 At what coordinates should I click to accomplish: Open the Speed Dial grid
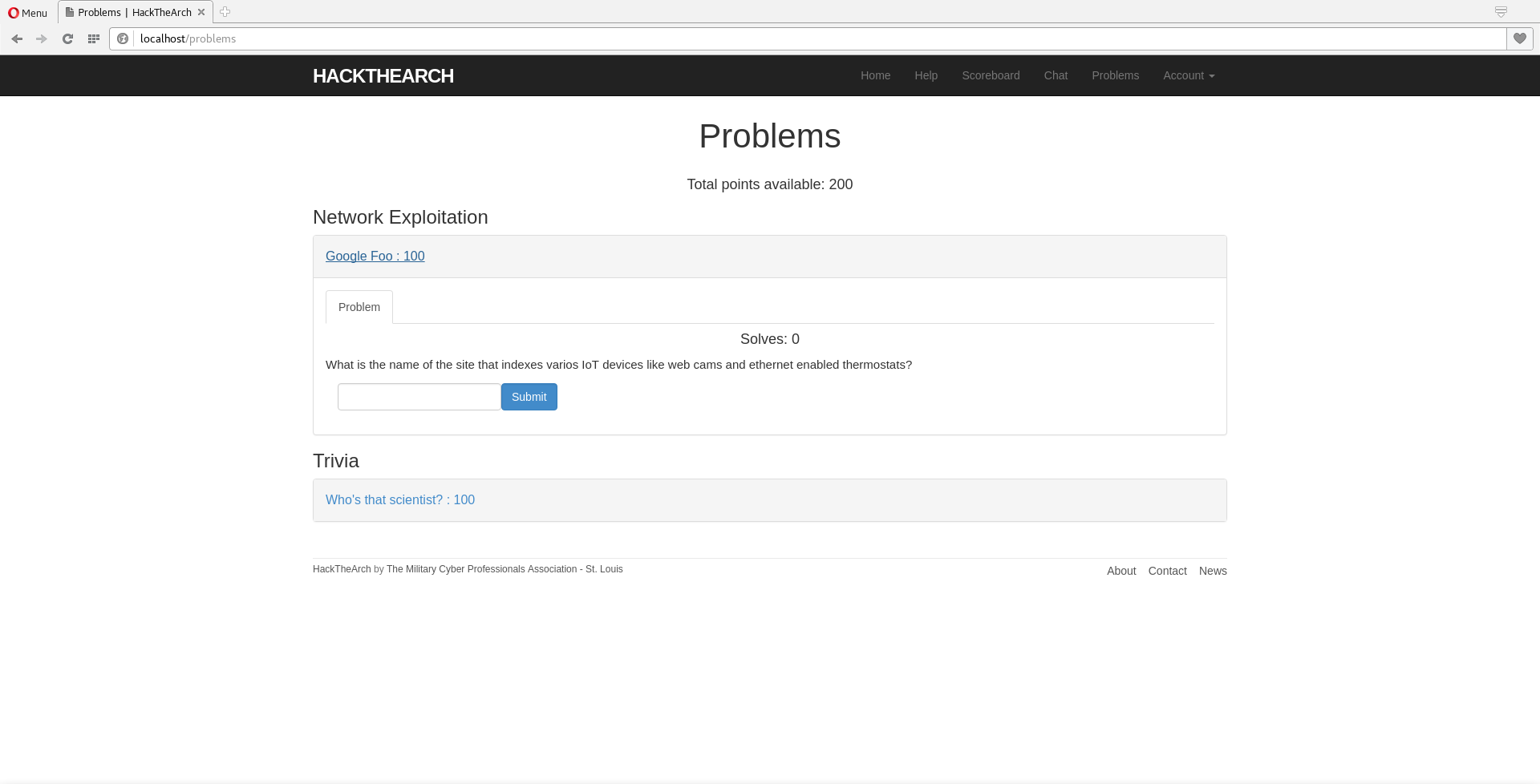pyautogui.click(x=94, y=38)
